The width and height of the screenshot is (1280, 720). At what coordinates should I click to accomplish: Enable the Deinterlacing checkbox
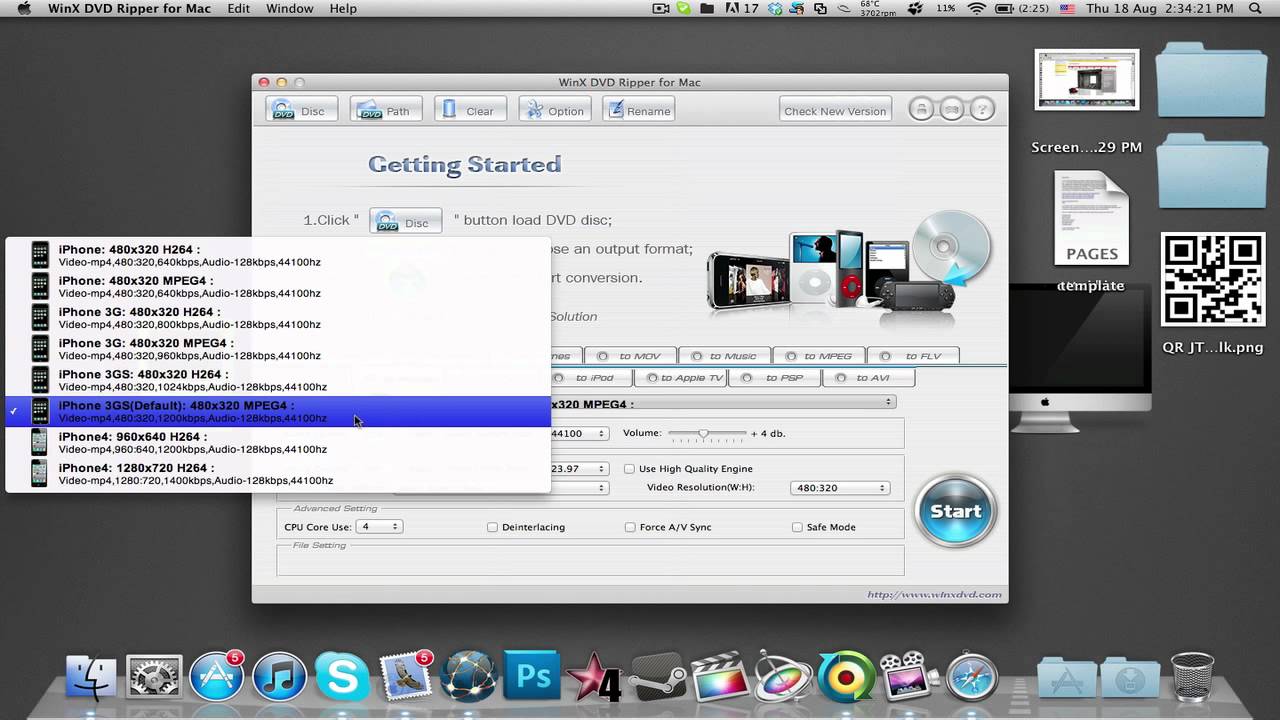point(492,527)
